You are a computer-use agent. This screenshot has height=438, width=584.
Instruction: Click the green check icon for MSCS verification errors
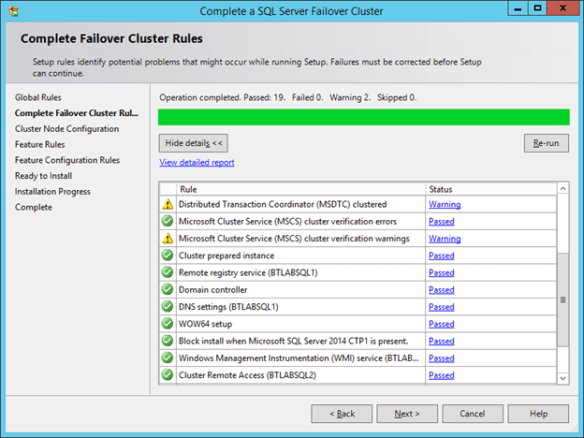tap(168, 221)
